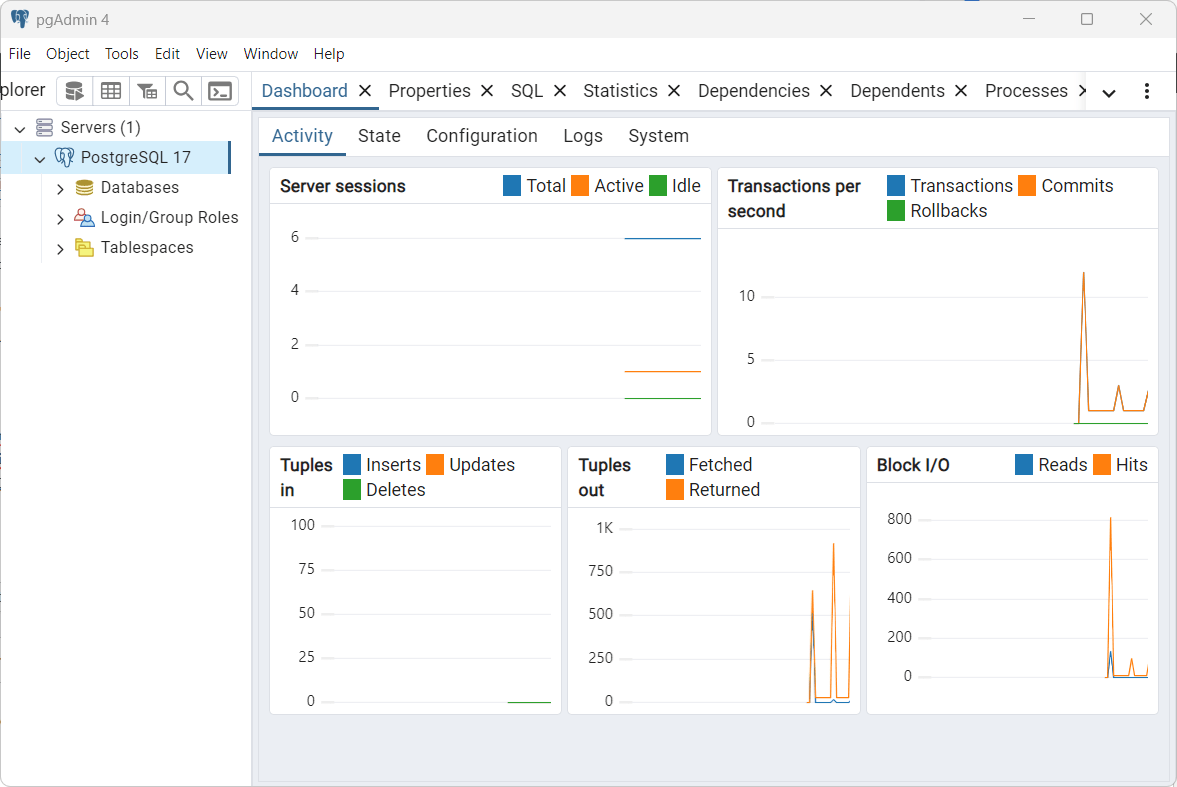This screenshot has height=787, width=1177.
Task: Open the Configuration sub-tab
Action: 482,136
